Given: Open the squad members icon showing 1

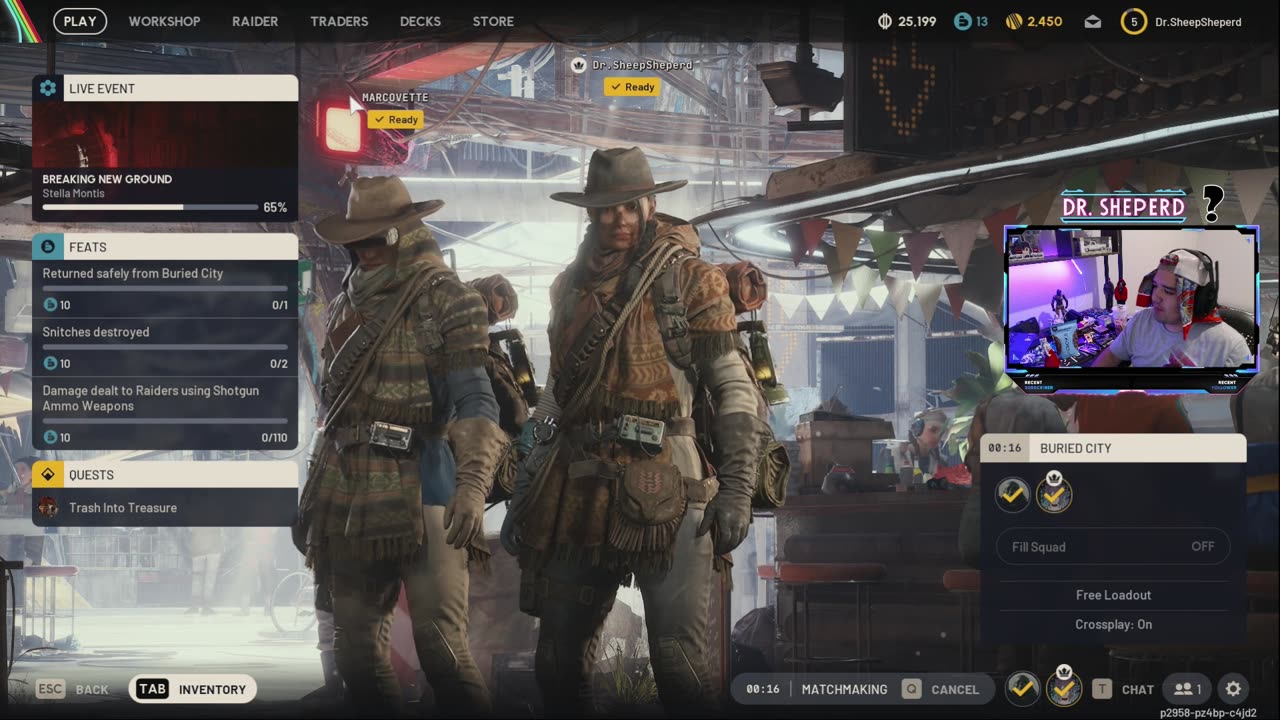Looking at the screenshot, I should 1187,689.
